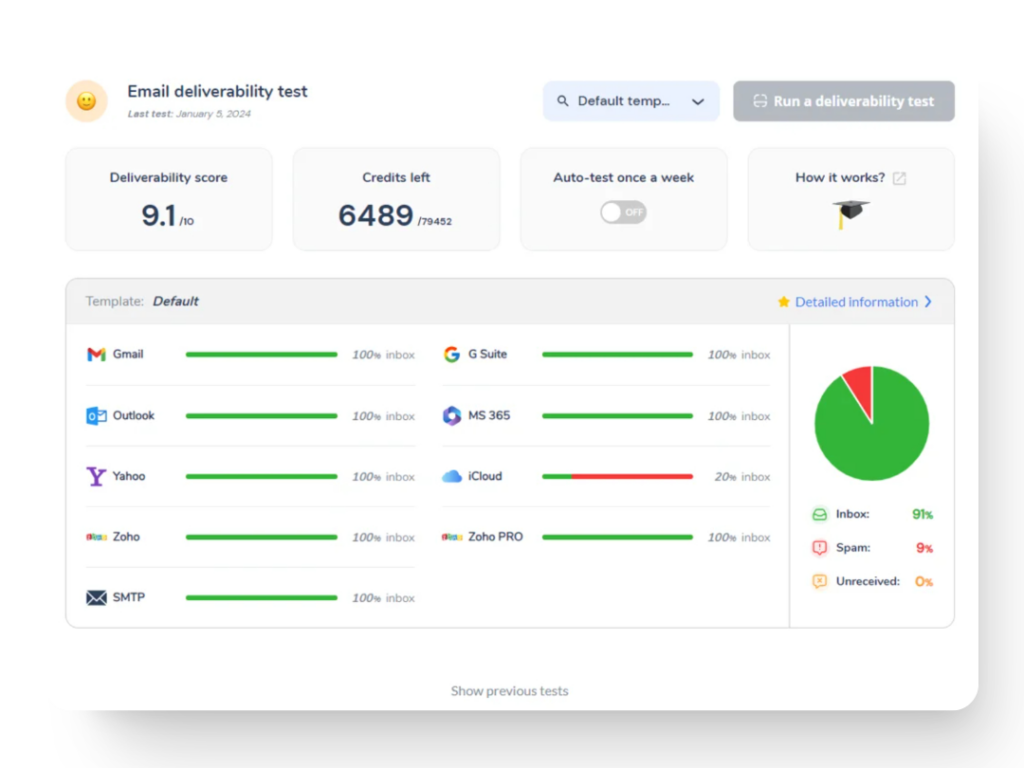This screenshot has width=1024, height=768.
Task: Click the MS 365 logo icon
Action: [451, 415]
